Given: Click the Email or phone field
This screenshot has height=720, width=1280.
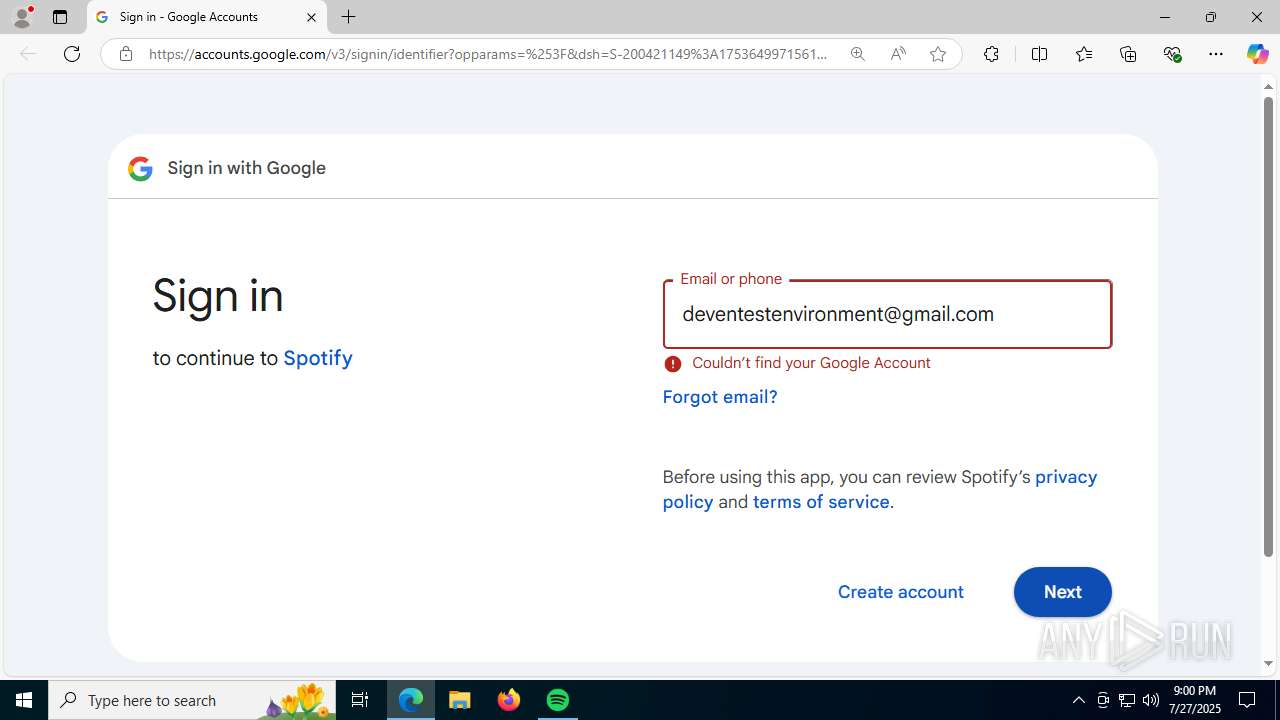Looking at the screenshot, I should pos(887,314).
